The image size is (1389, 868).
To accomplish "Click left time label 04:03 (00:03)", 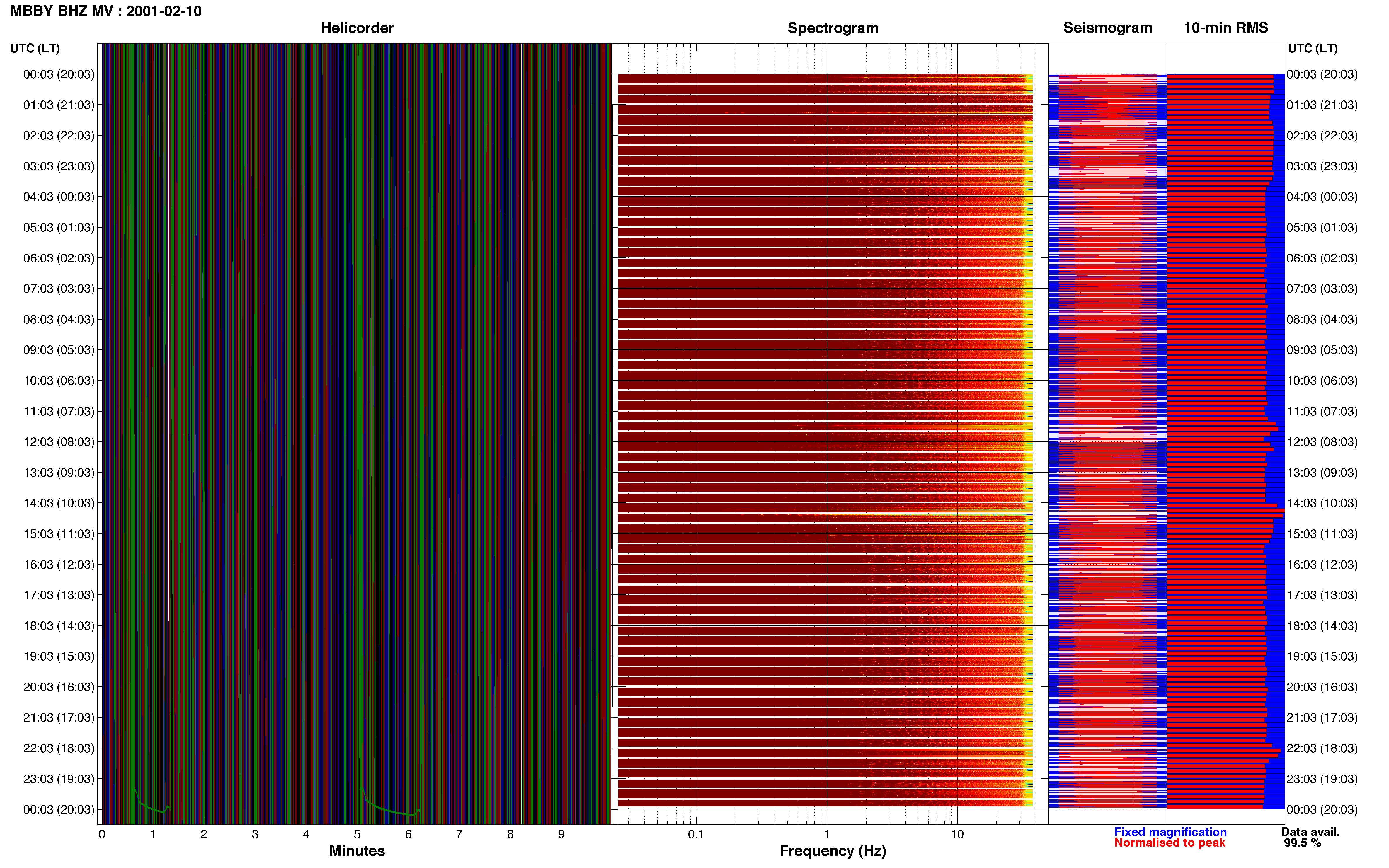I will (59, 196).
